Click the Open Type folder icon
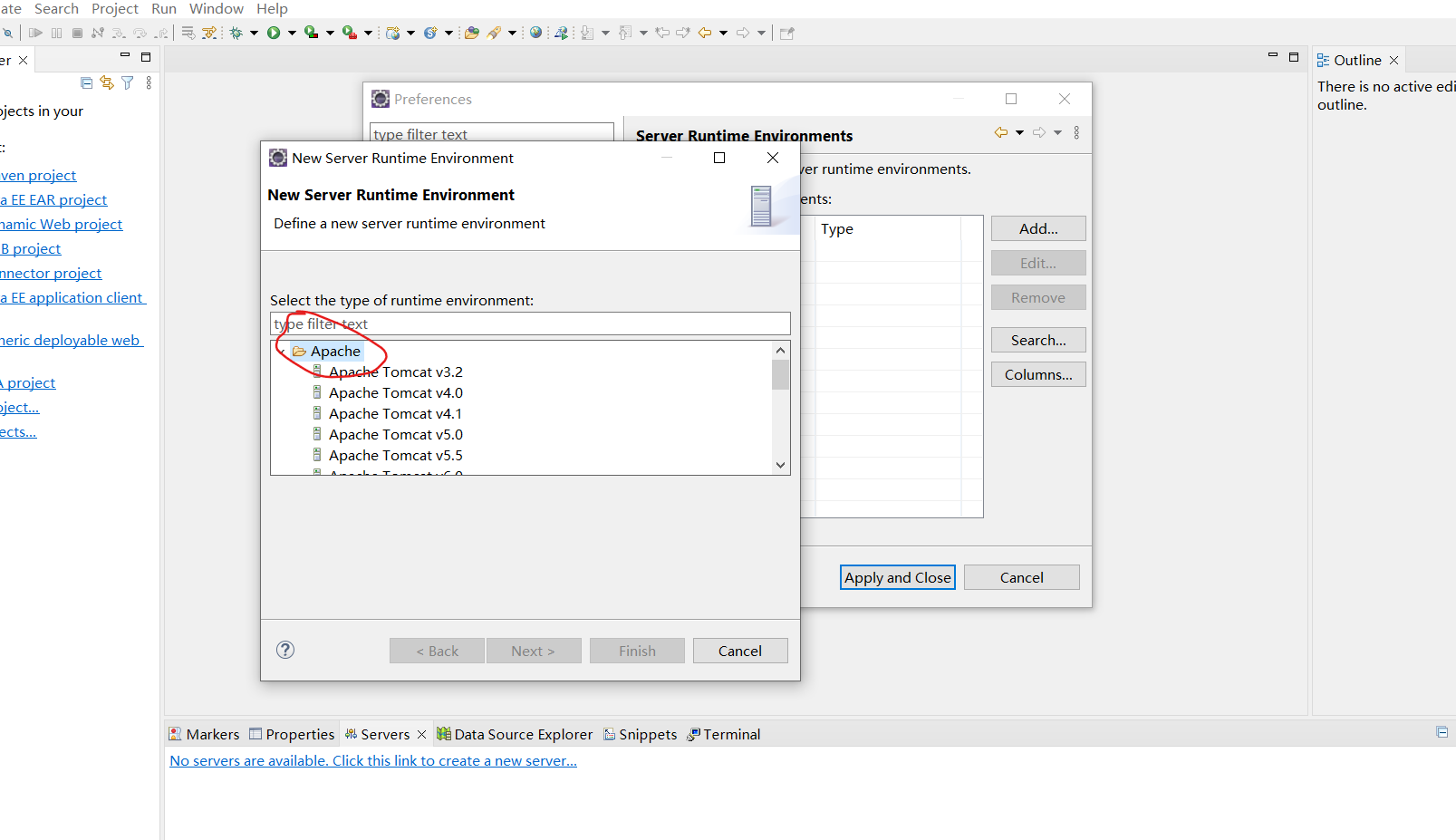This screenshot has width=1456, height=840. (x=471, y=33)
